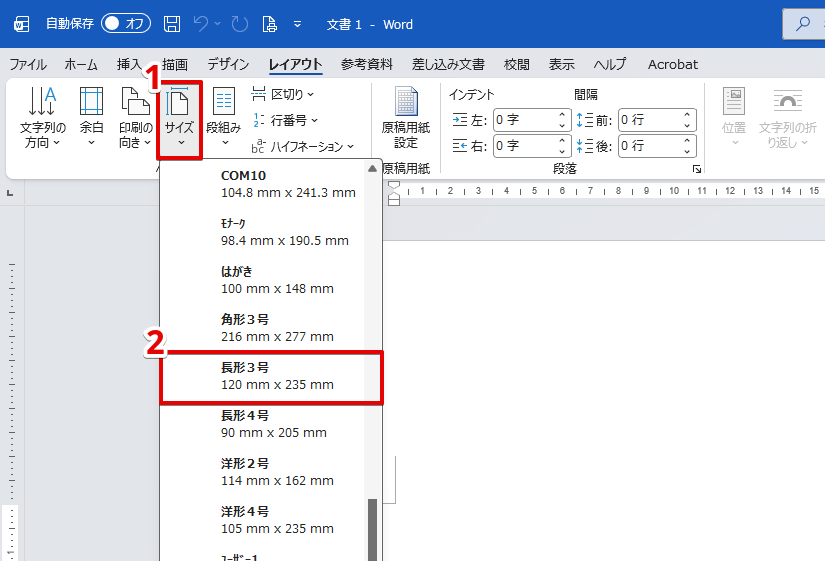Open the 印刷の向き orientation tool
The height and width of the screenshot is (561, 825).
(135, 118)
